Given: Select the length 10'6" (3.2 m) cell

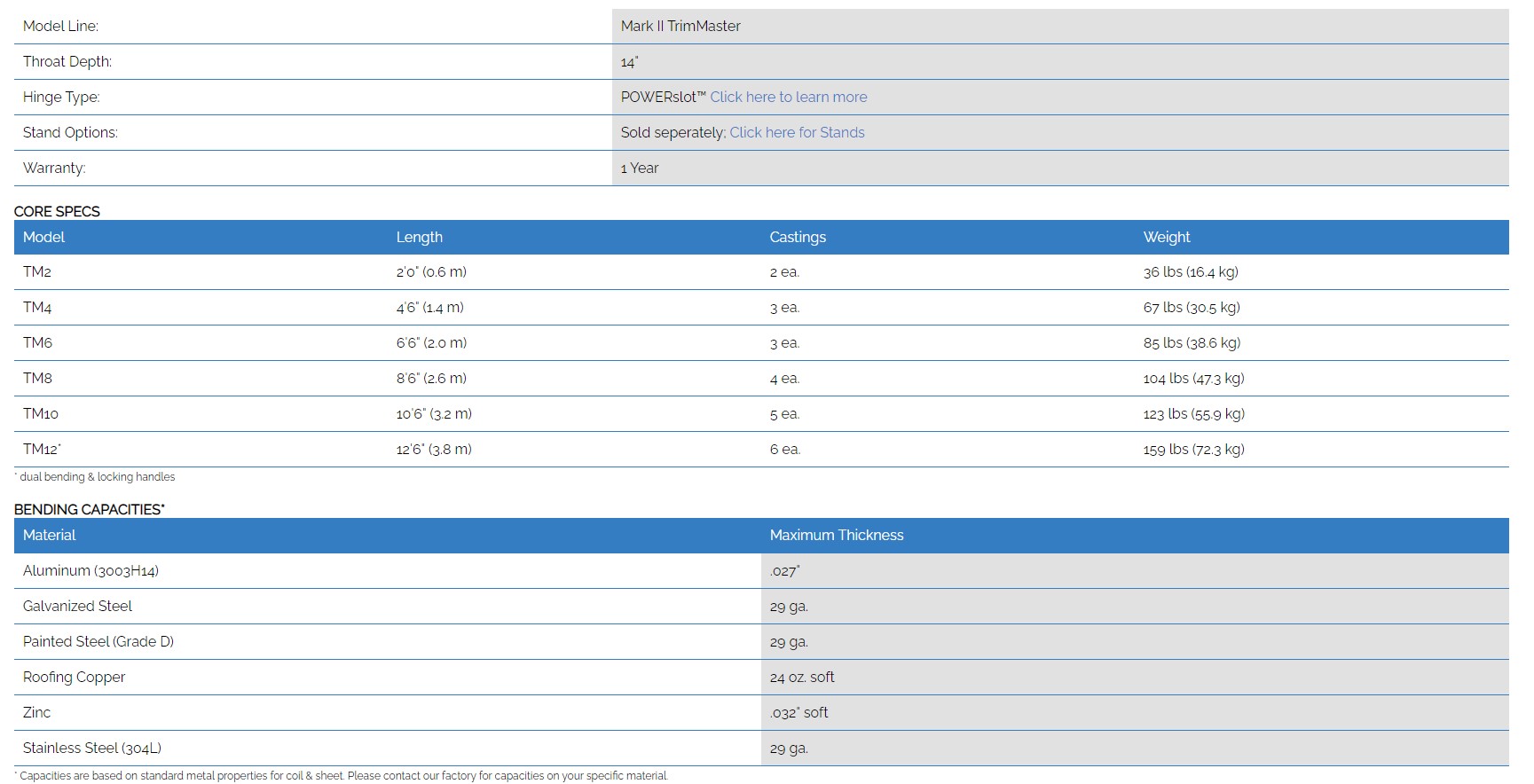Looking at the screenshot, I should [x=434, y=413].
